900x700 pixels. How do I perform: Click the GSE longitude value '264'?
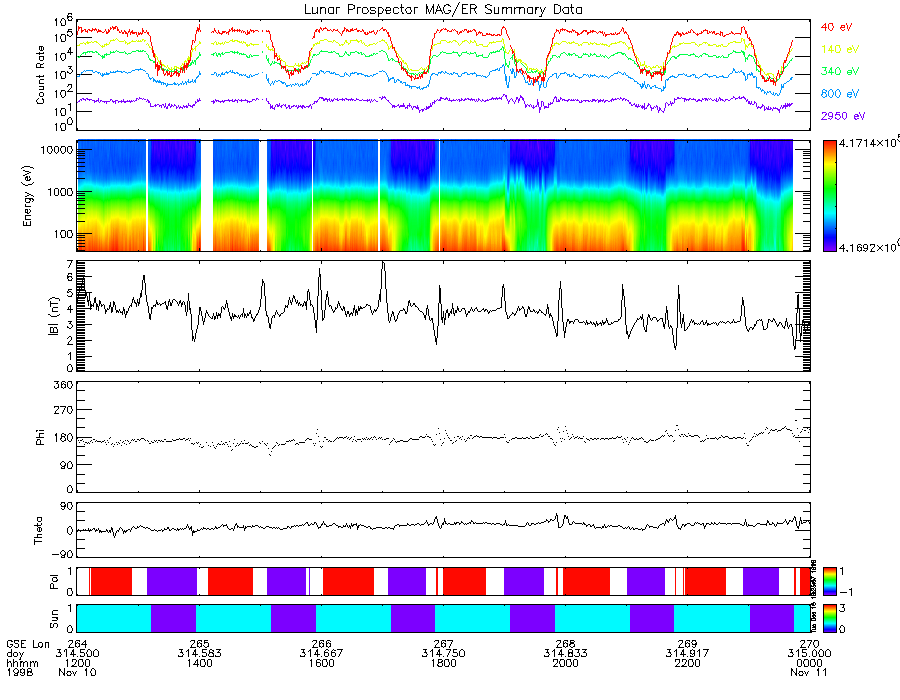pyautogui.click(x=77, y=644)
